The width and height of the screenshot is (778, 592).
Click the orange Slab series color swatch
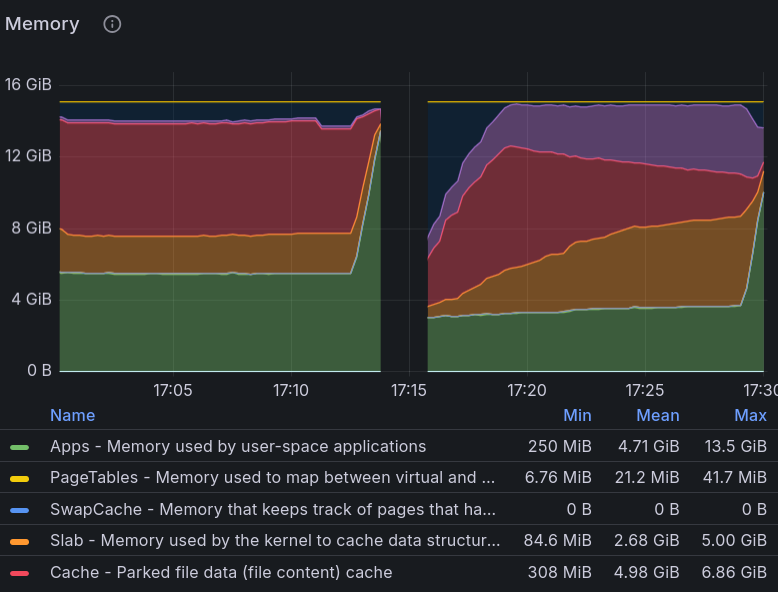point(19,541)
